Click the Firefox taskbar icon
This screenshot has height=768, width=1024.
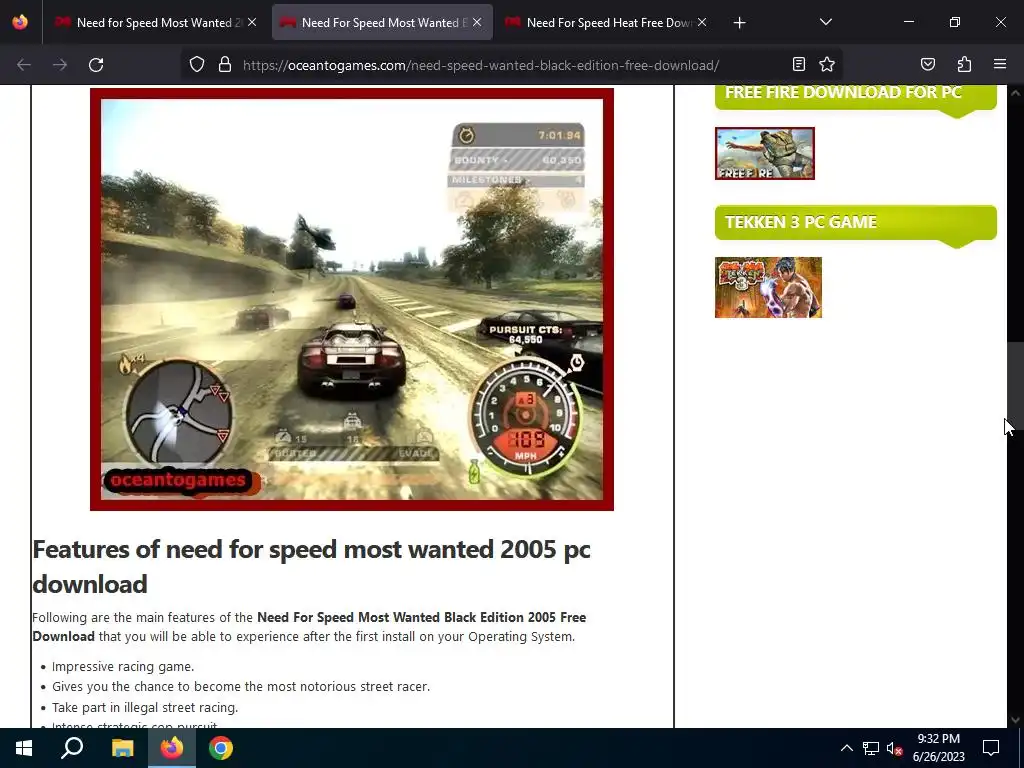(172, 748)
